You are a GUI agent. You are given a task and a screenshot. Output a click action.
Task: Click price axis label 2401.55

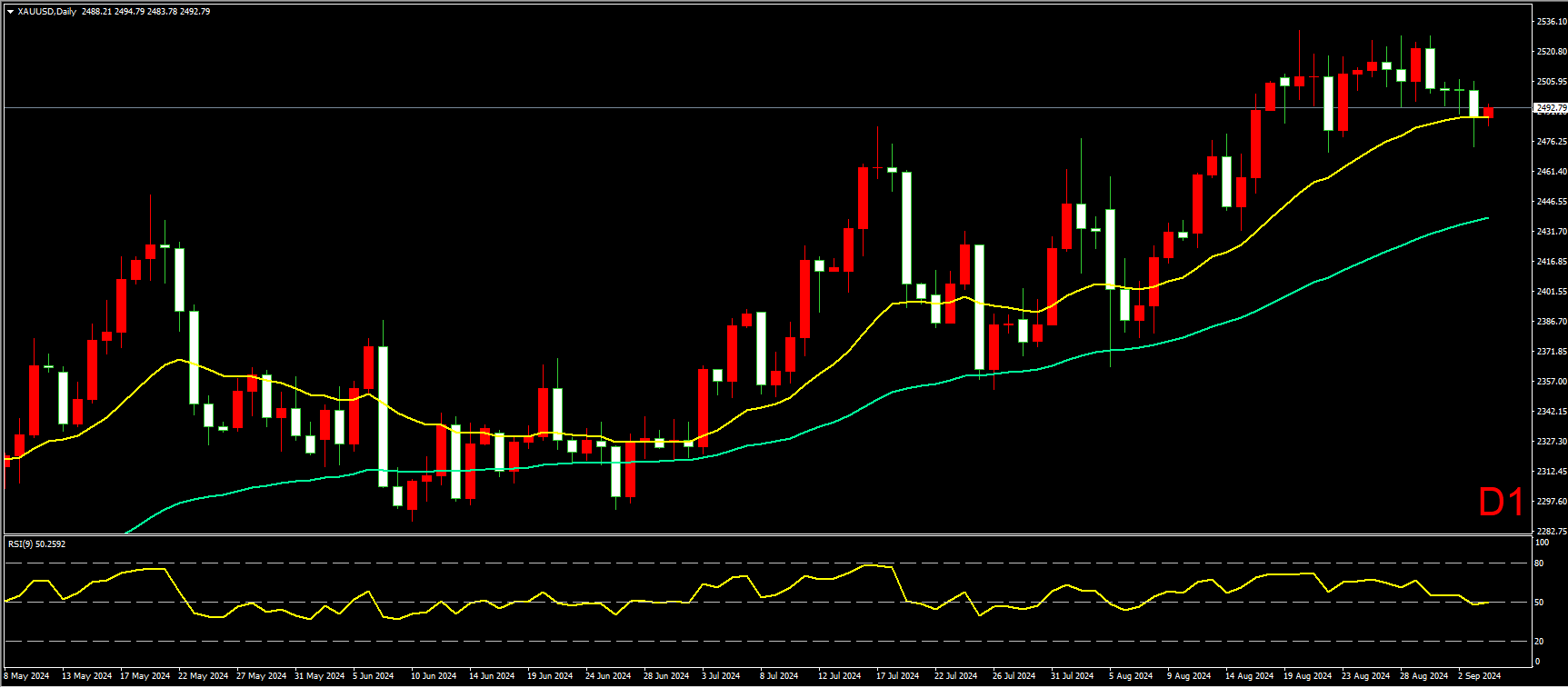[1552, 292]
